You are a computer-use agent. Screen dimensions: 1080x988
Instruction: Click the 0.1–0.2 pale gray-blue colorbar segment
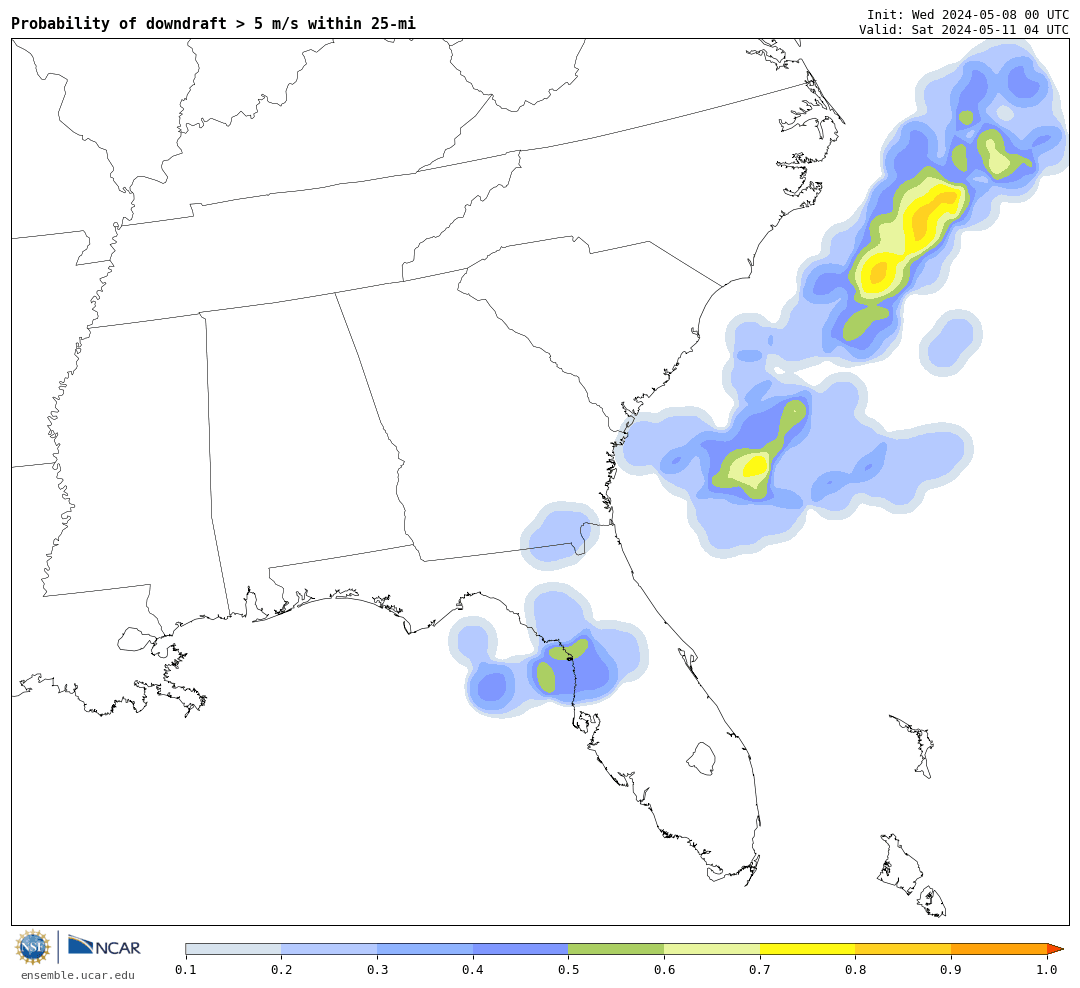[233, 949]
